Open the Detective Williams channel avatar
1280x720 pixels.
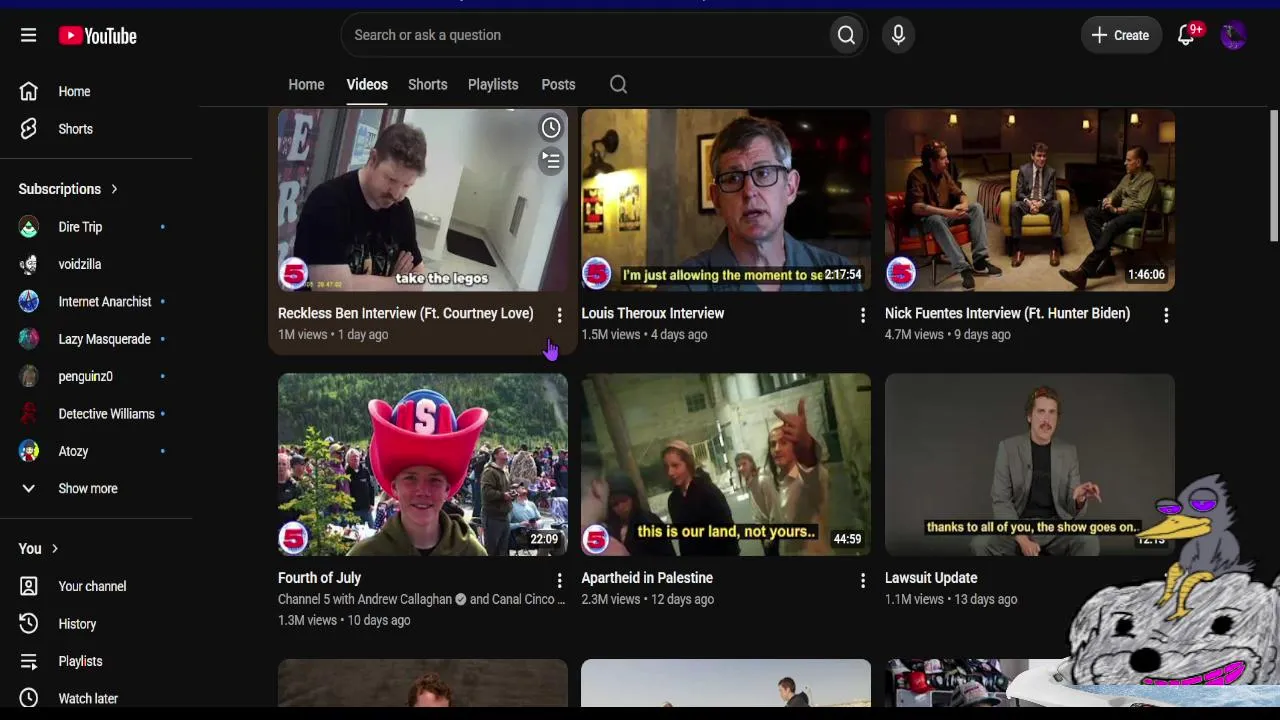[29, 414]
